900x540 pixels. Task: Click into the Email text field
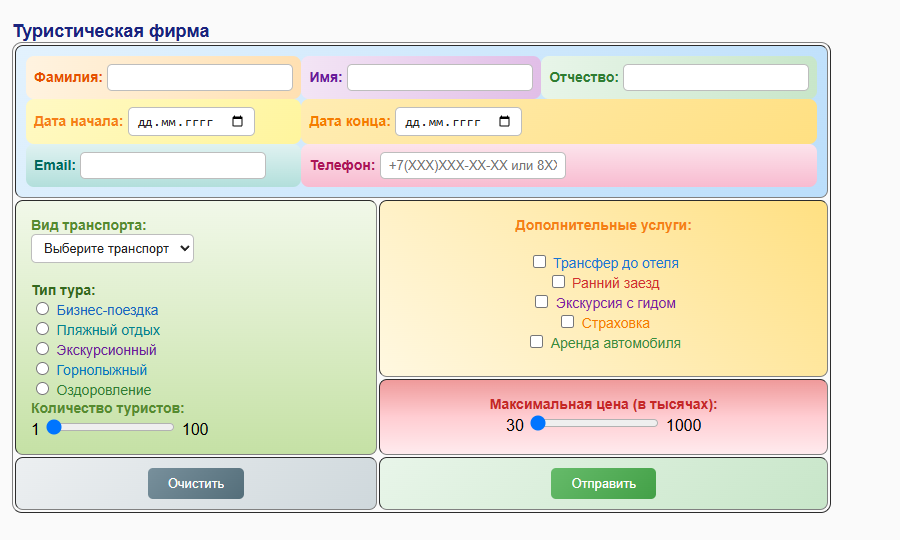tap(173, 165)
